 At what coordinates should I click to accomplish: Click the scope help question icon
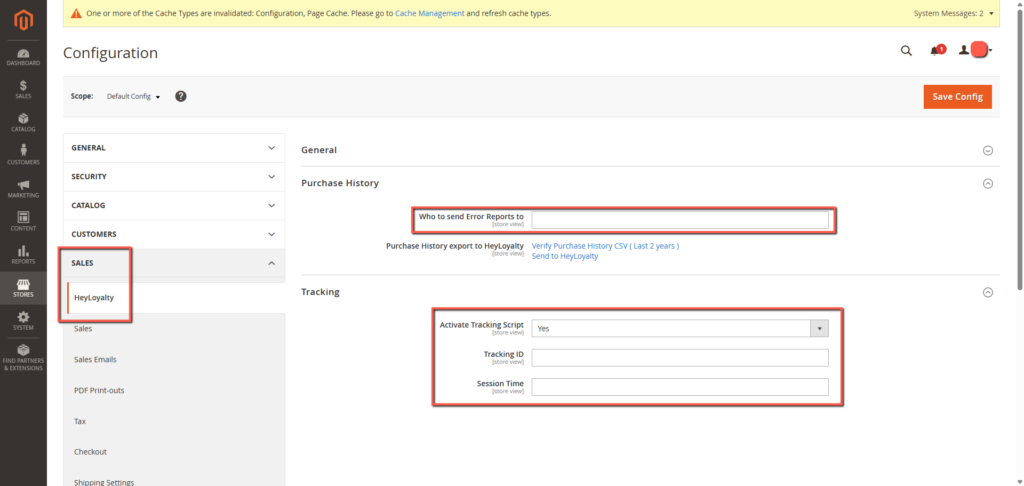point(181,96)
